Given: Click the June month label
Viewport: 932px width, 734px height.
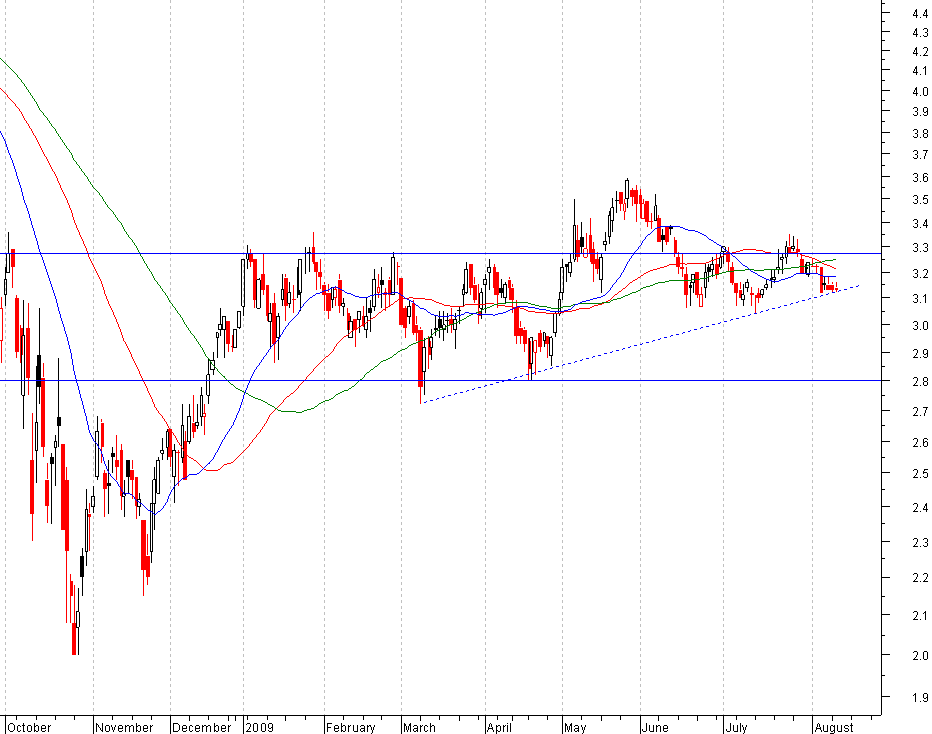Looking at the screenshot, I should tap(655, 727).
